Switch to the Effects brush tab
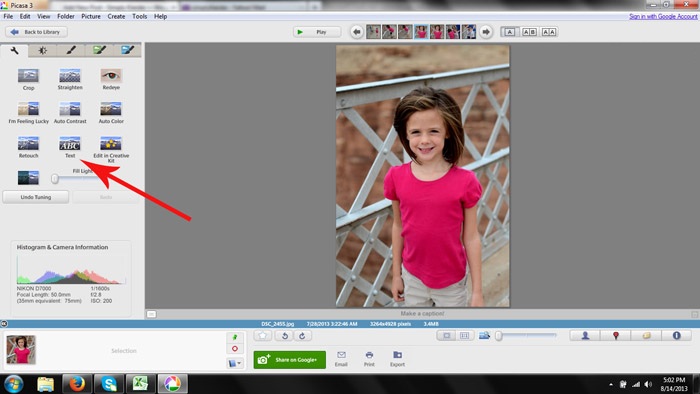 [x=71, y=50]
